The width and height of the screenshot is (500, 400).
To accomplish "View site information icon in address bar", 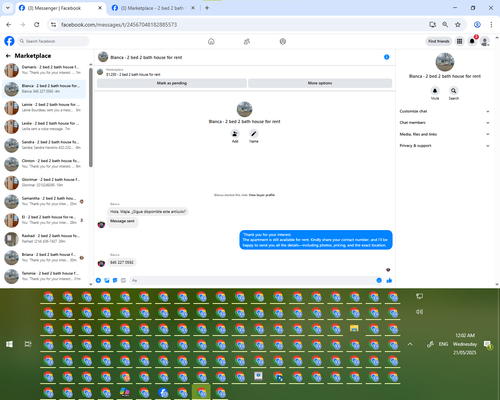I will [x=53, y=25].
